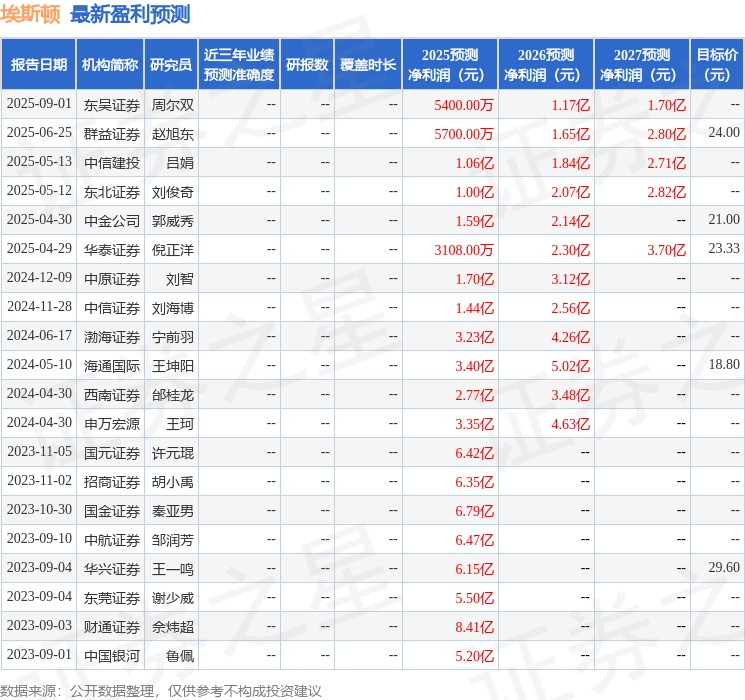Click the 目标价 column header
The image size is (745, 700).
pyautogui.click(x=716, y=64)
